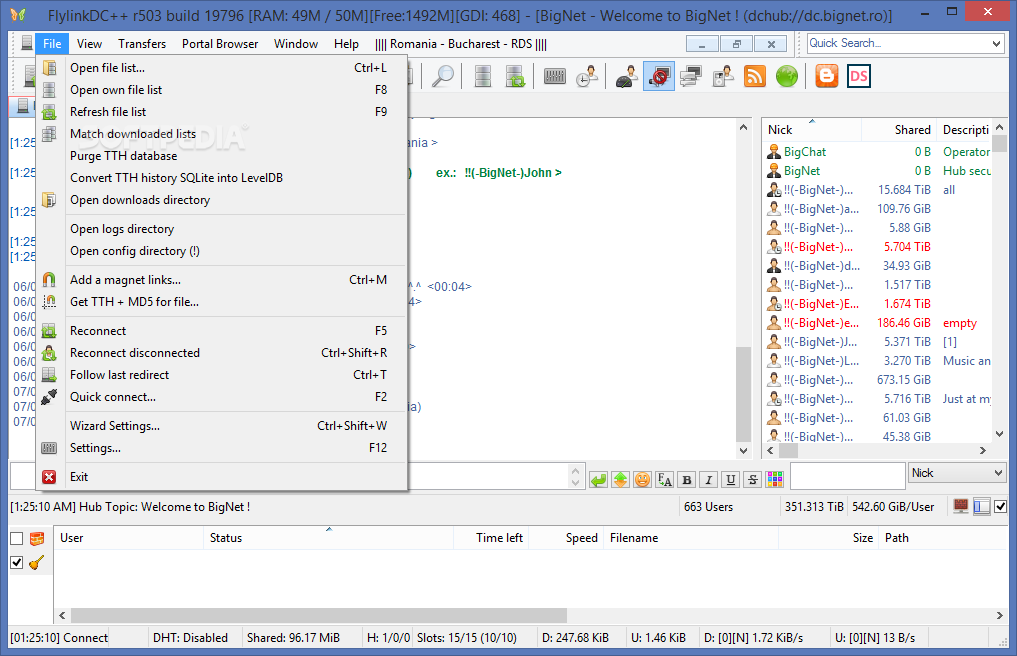
Task: Click the user list vertical scrollbar down arrow
Action: point(999,434)
